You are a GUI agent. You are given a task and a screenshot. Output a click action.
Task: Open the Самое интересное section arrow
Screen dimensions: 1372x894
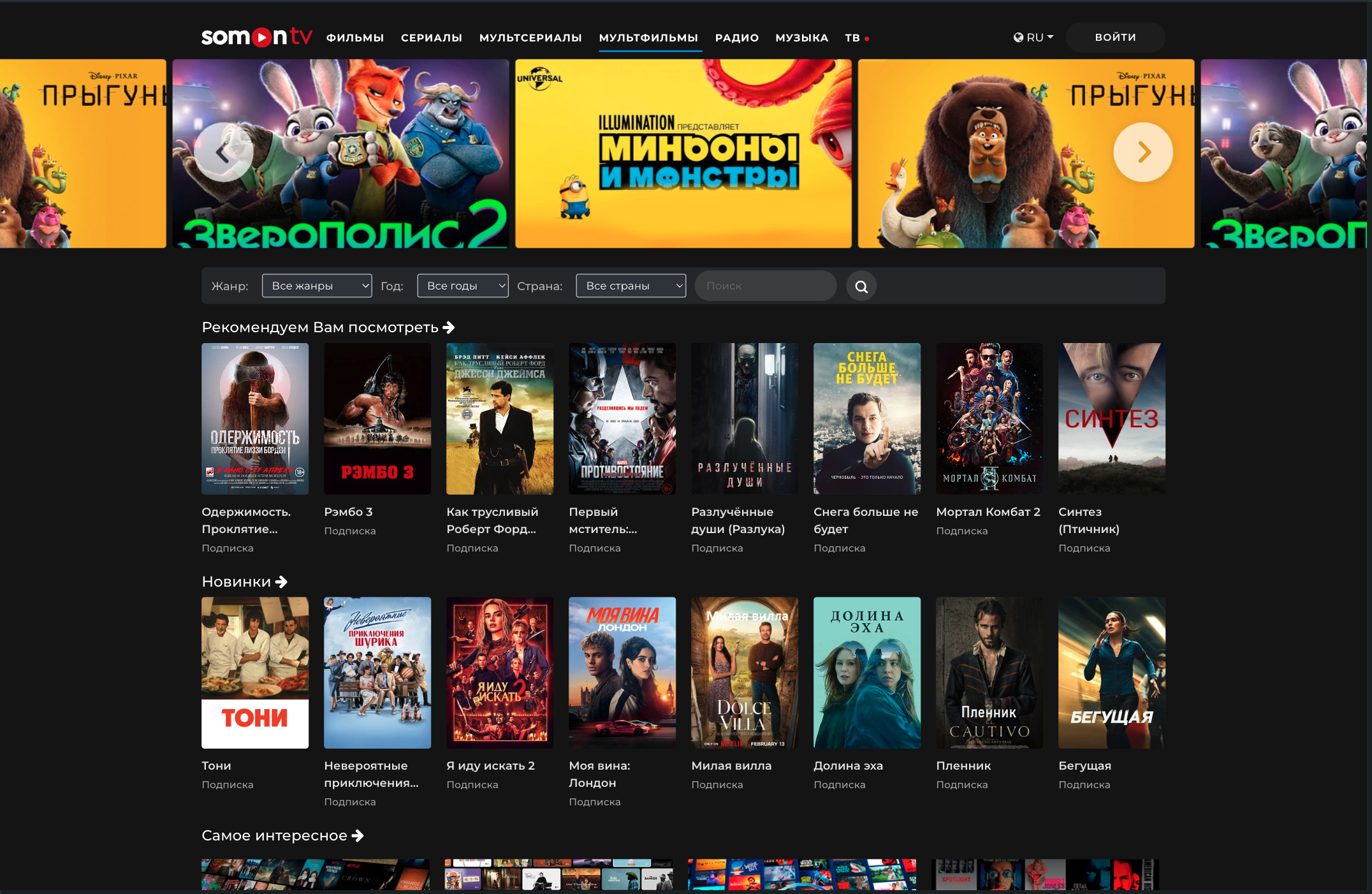coord(358,835)
